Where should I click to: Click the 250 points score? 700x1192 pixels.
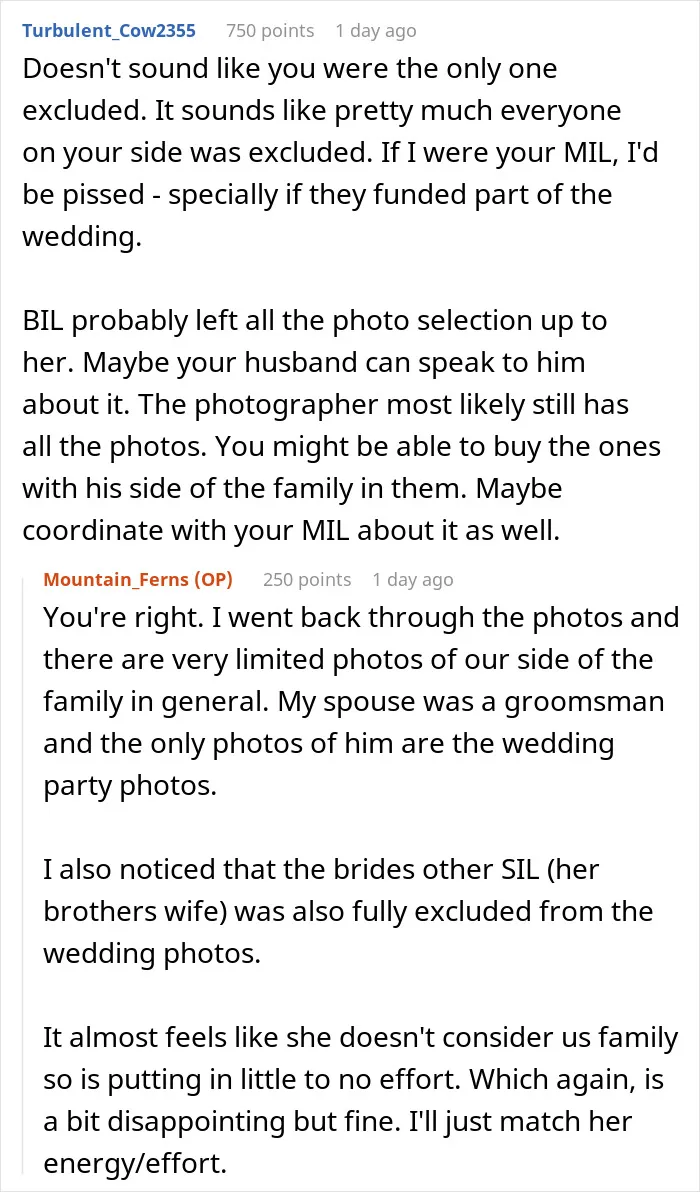click(x=307, y=579)
